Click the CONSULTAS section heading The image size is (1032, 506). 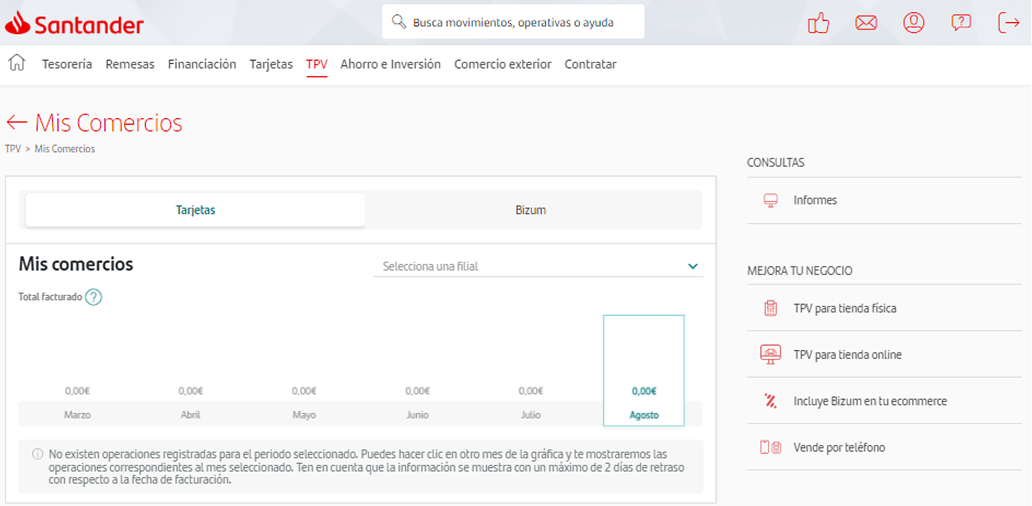(x=775, y=163)
